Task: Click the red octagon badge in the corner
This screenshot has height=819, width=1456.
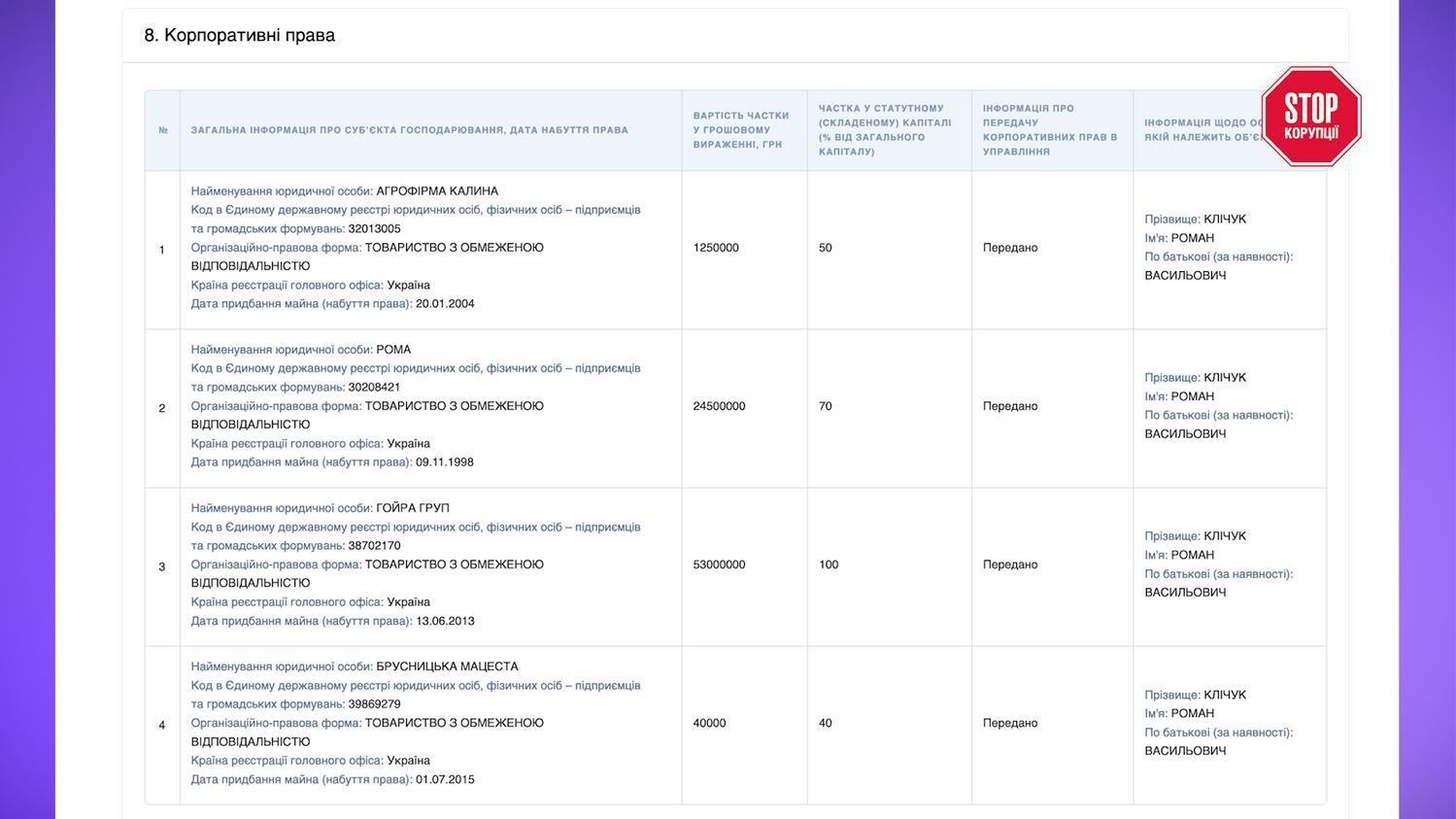Action: [x=1310, y=116]
